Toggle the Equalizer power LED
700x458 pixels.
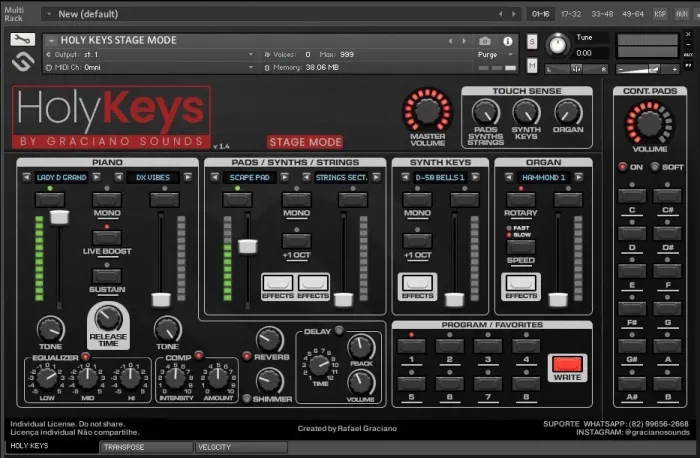85,357
